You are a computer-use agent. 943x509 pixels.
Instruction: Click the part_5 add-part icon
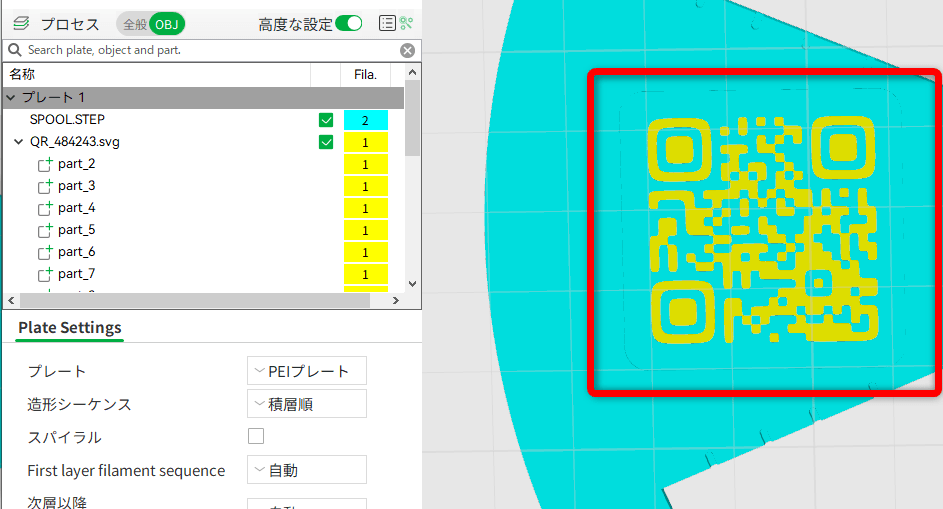click(45, 230)
